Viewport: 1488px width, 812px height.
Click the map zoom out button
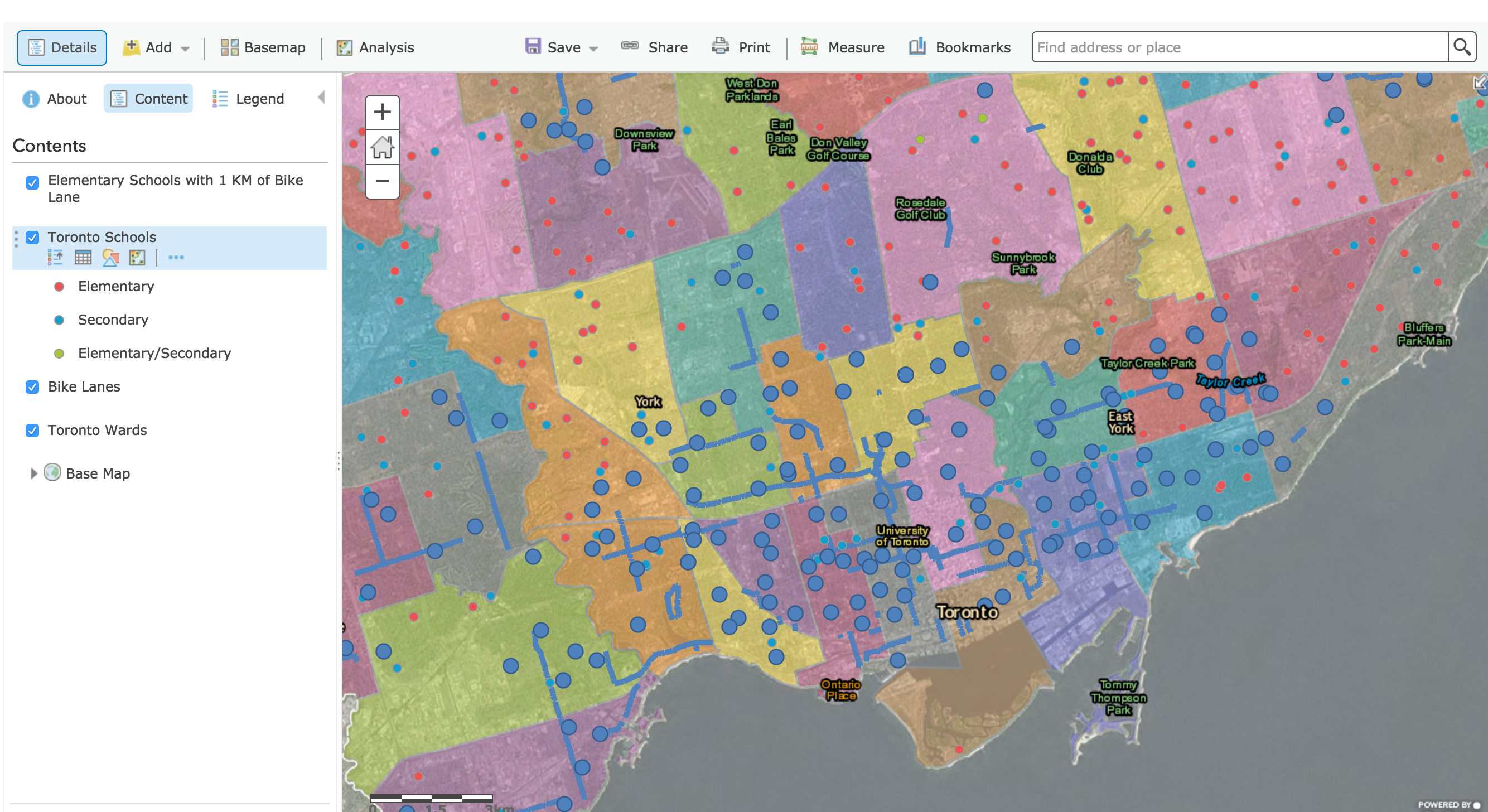click(383, 181)
